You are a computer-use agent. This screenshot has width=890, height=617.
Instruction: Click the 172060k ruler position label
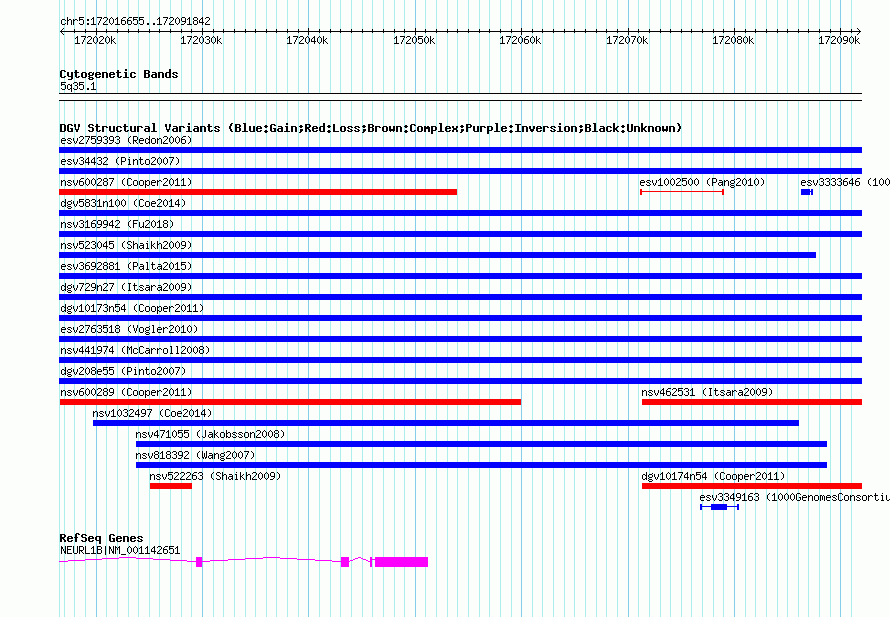(x=520, y=40)
